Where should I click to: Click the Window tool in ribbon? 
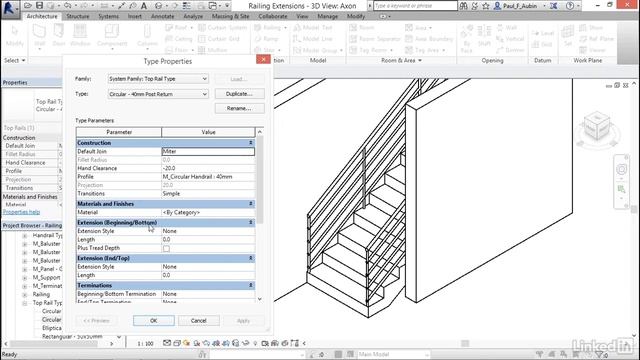tap(80, 36)
